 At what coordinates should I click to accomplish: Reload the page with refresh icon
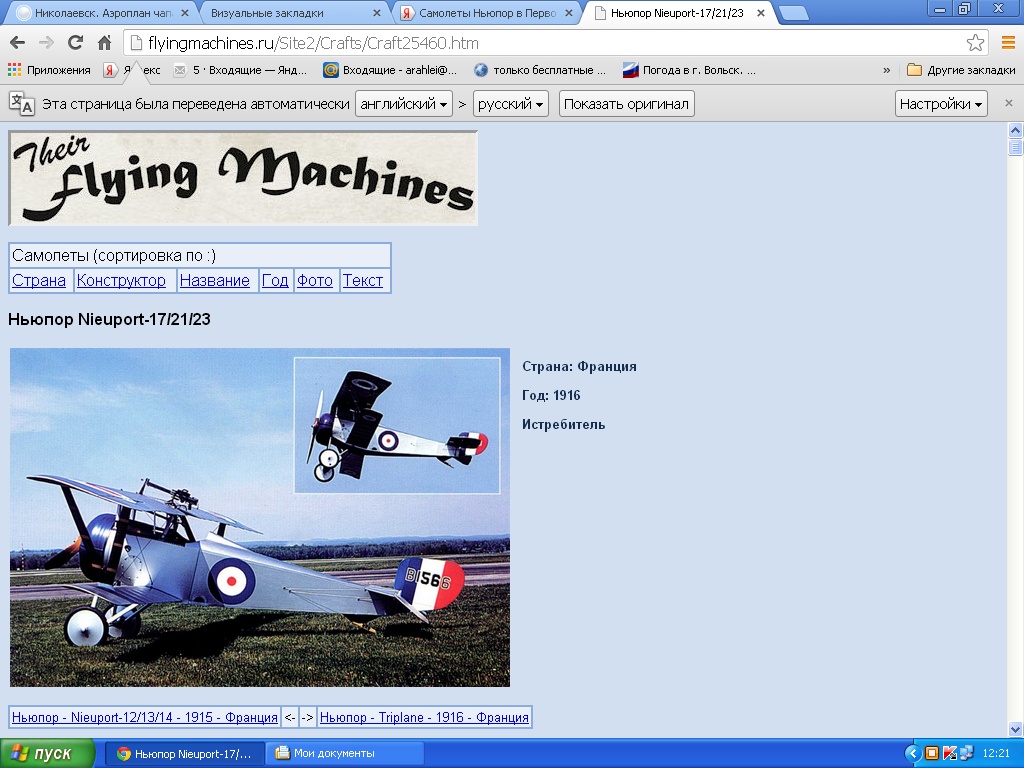point(75,43)
